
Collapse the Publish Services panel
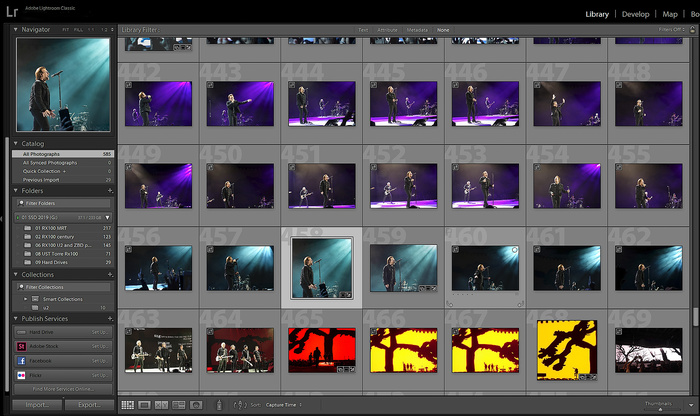[15, 319]
